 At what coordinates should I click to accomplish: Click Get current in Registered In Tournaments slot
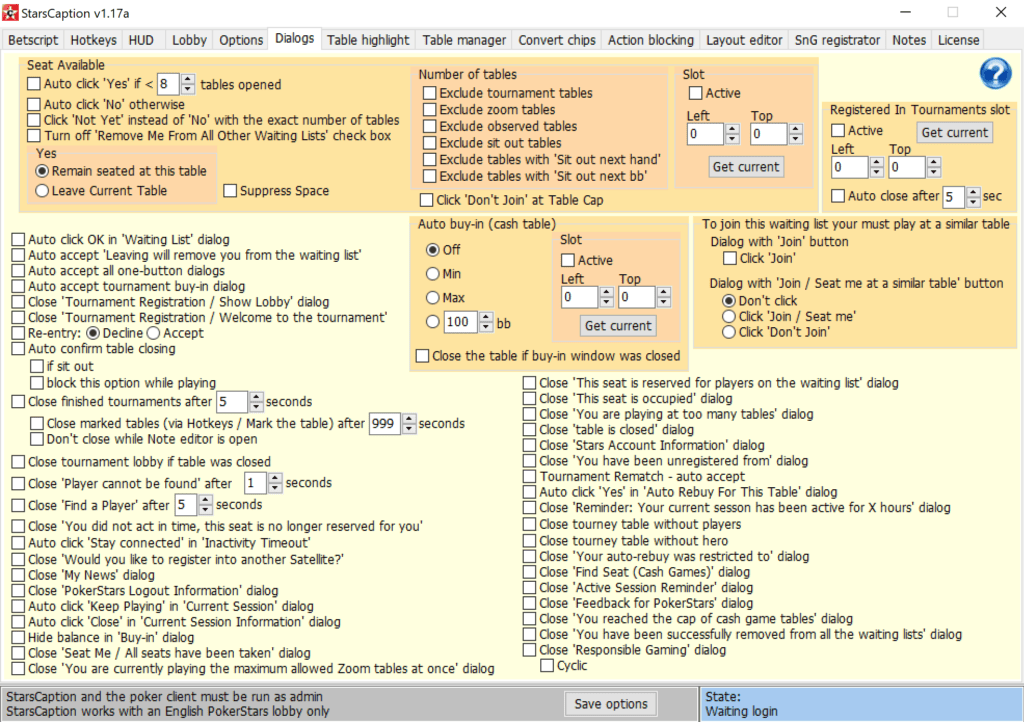tap(955, 133)
